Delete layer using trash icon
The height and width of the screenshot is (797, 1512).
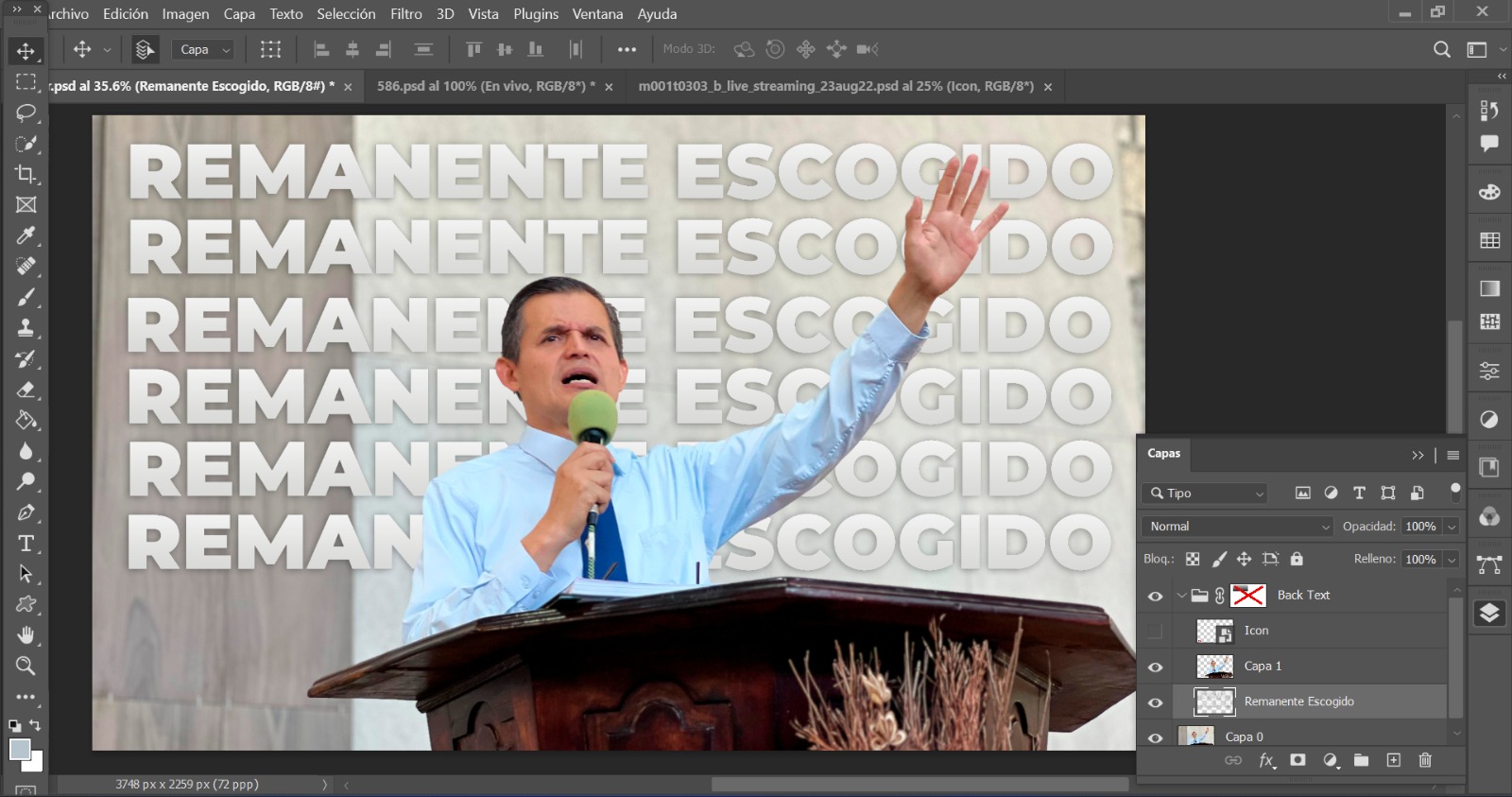(1425, 760)
